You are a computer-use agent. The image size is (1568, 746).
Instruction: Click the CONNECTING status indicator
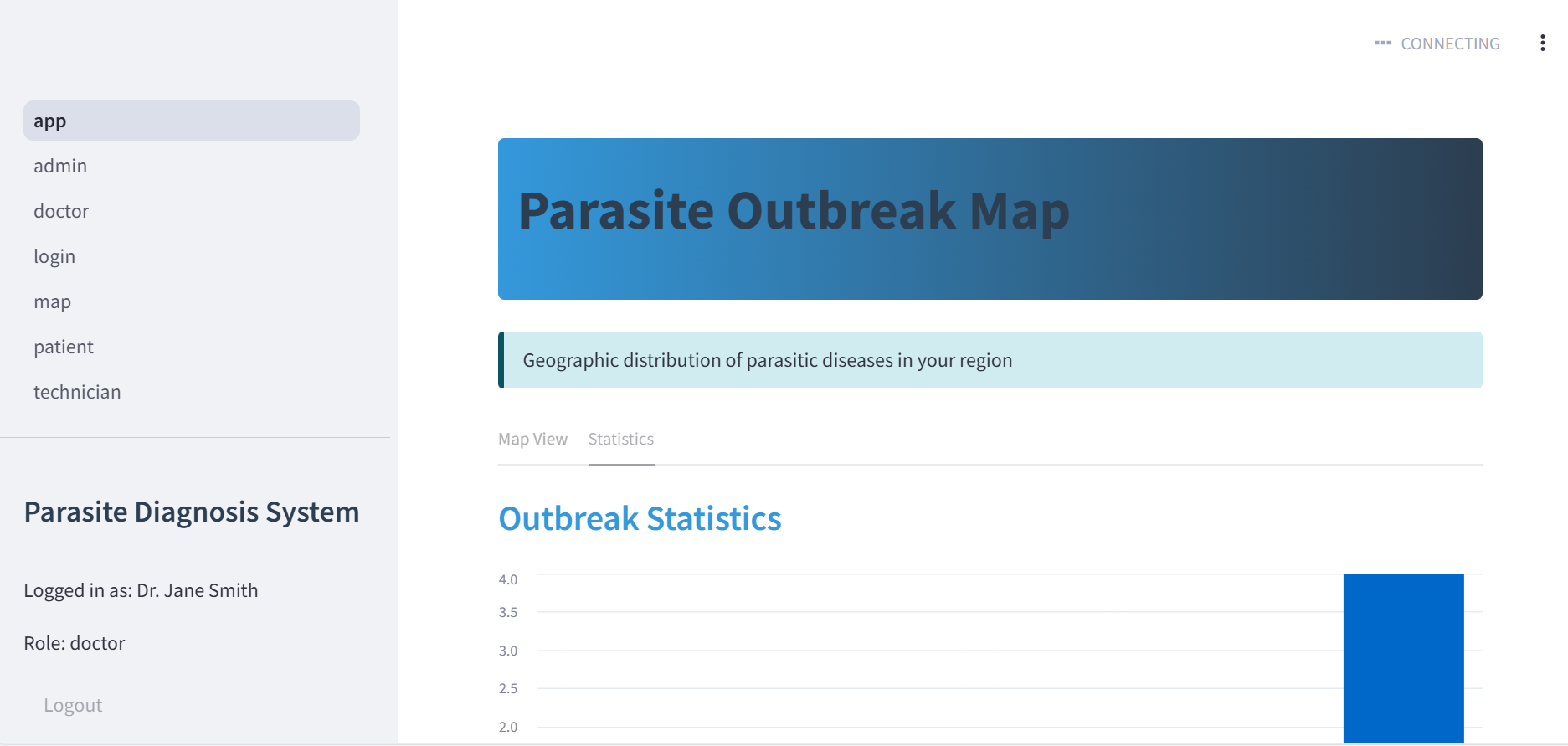[1437, 44]
